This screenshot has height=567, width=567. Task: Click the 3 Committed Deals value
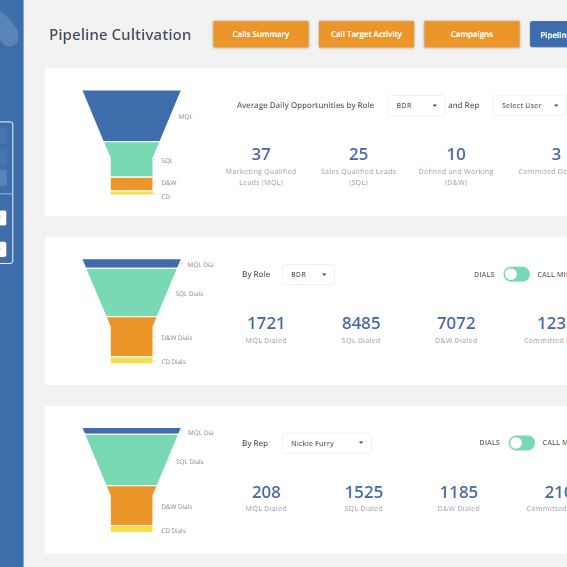point(556,154)
